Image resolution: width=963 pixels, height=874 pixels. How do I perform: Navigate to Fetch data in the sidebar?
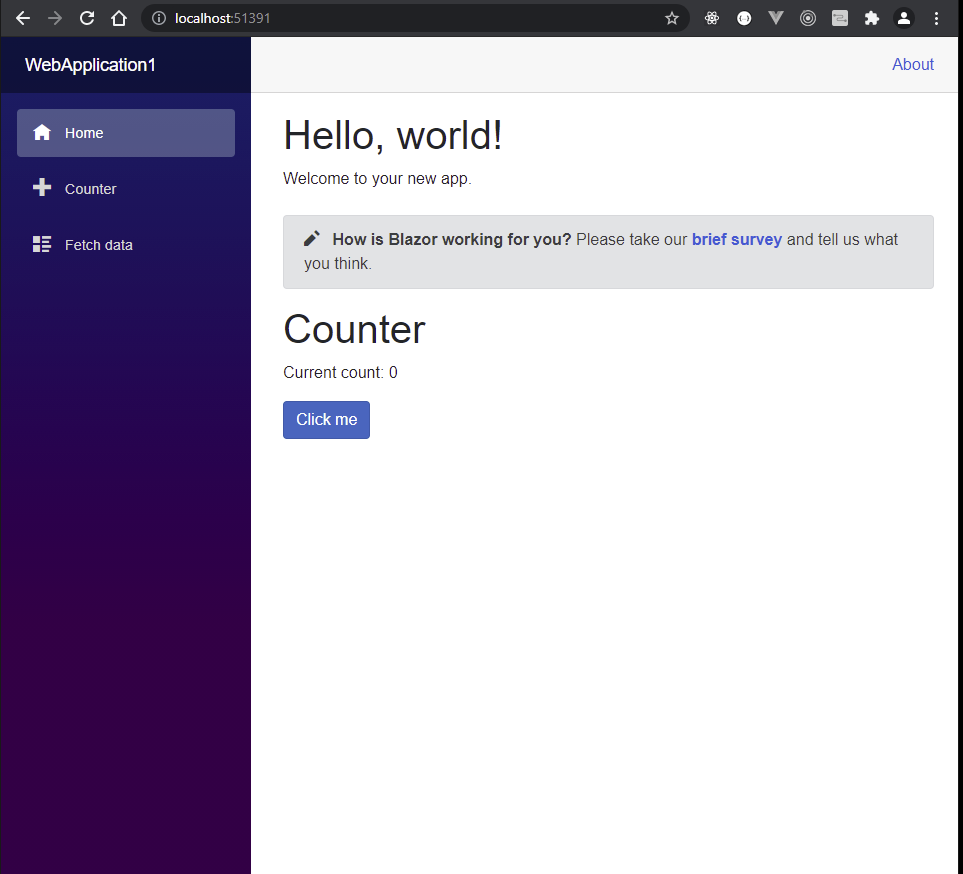(98, 244)
